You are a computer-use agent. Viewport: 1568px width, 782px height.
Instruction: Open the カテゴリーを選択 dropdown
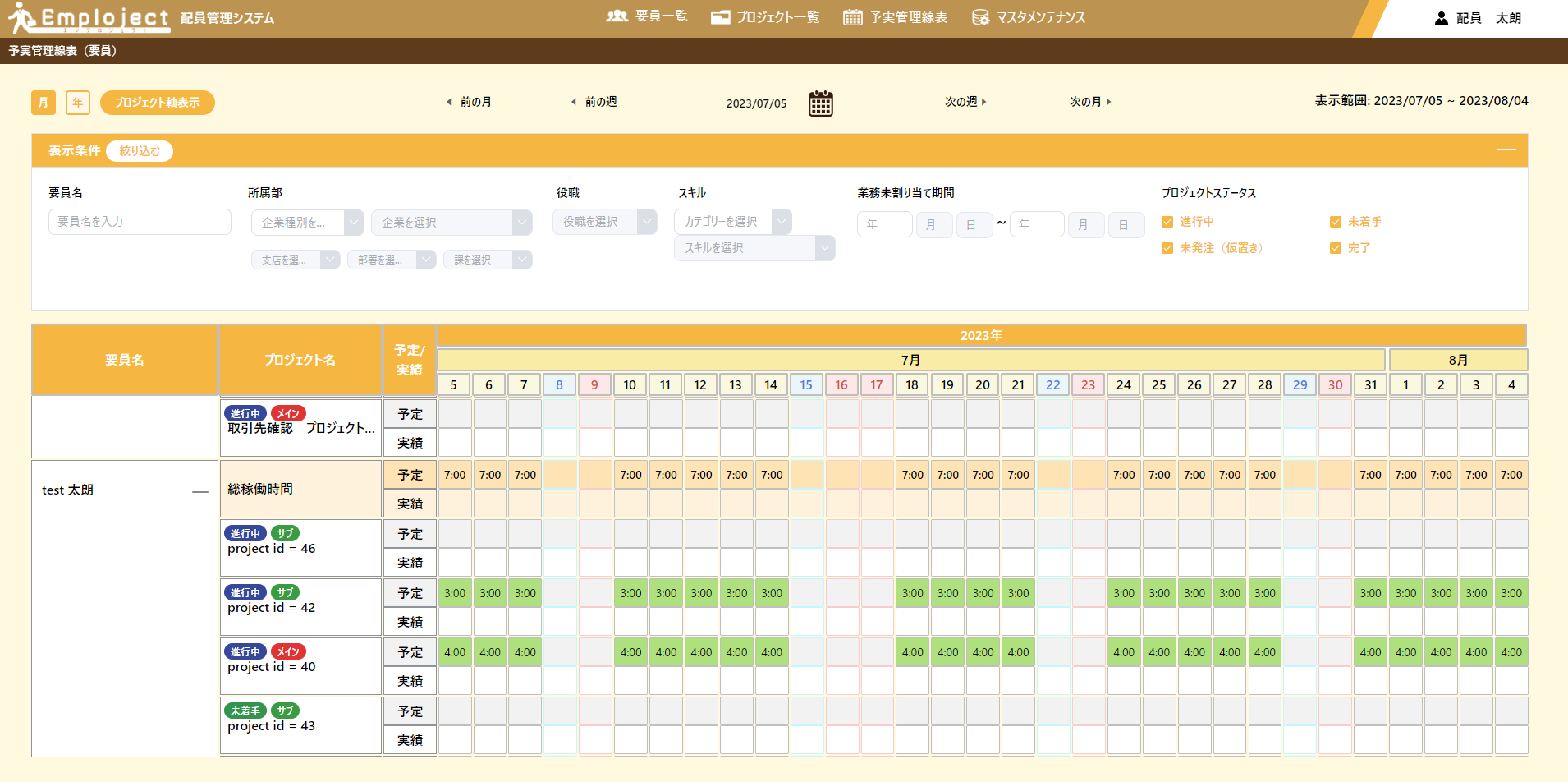(733, 222)
